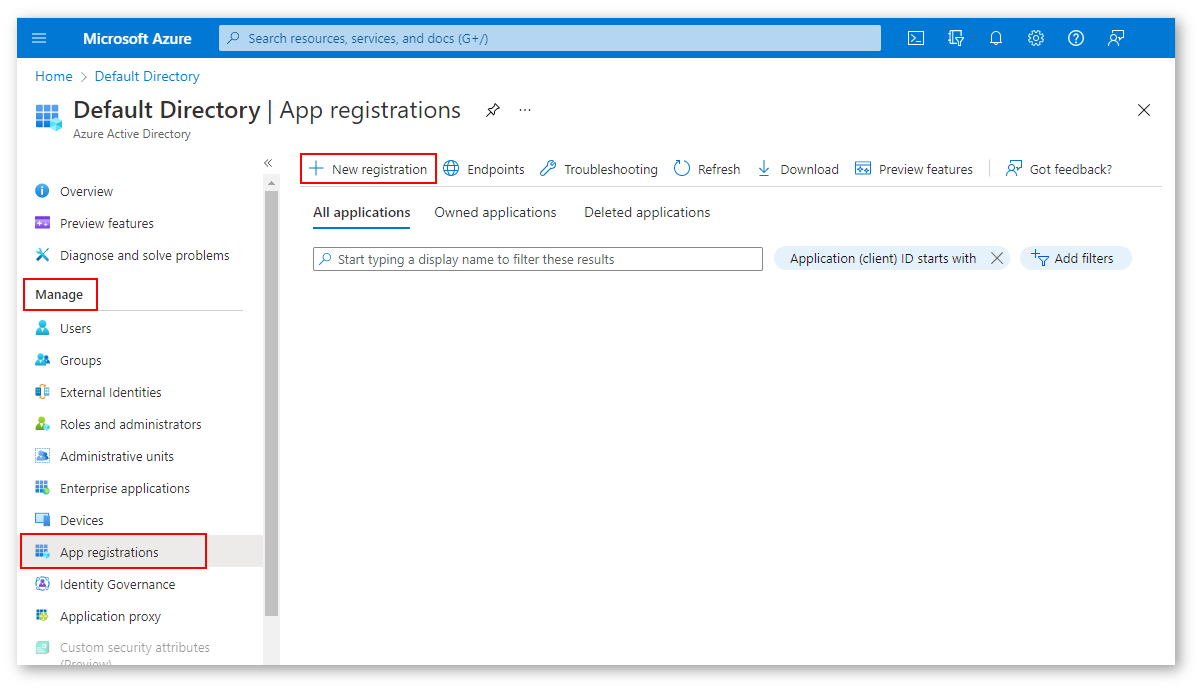Click the sidebar scroll-up arrow
Screen dimensions: 1201x691
coord(271,183)
